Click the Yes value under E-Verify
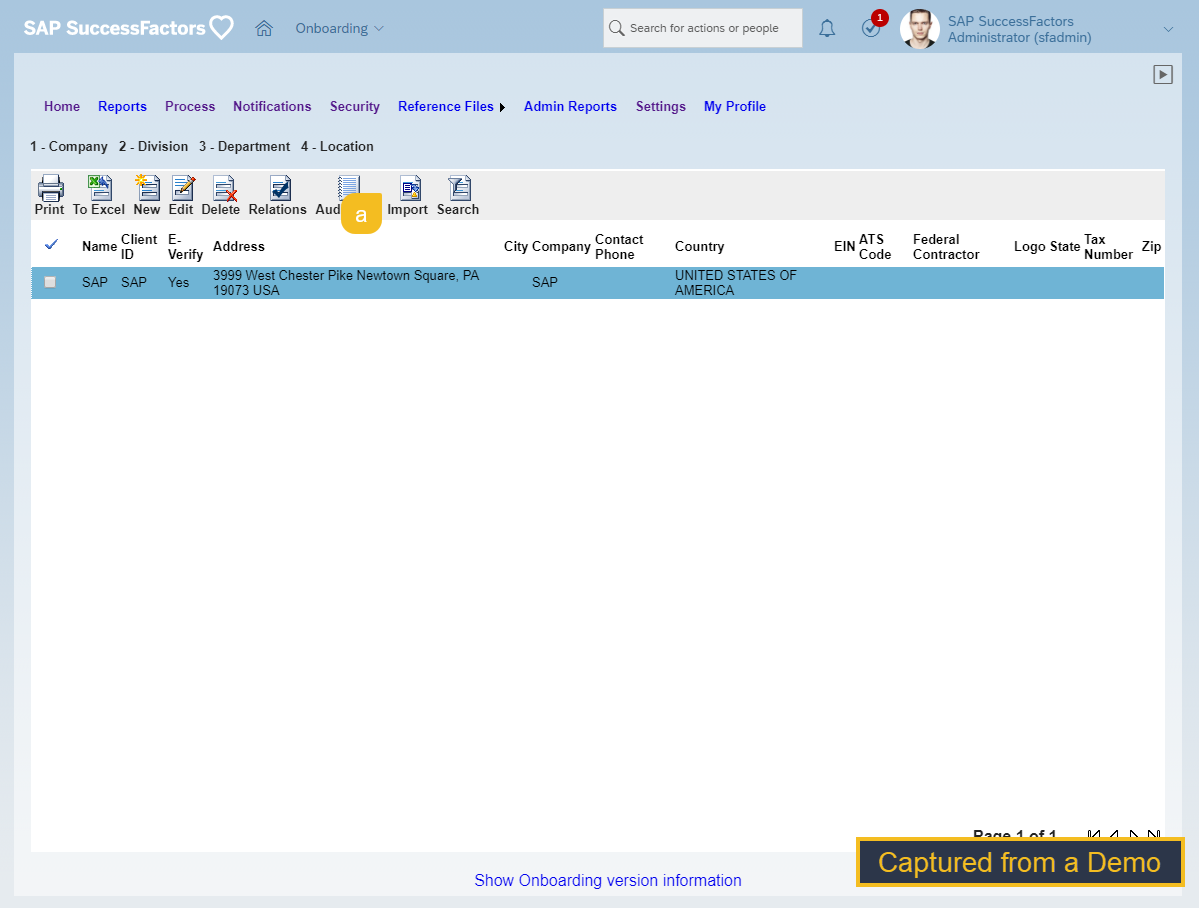The image size is (1199, 908). pyautogui.click(x=178, y=282)
